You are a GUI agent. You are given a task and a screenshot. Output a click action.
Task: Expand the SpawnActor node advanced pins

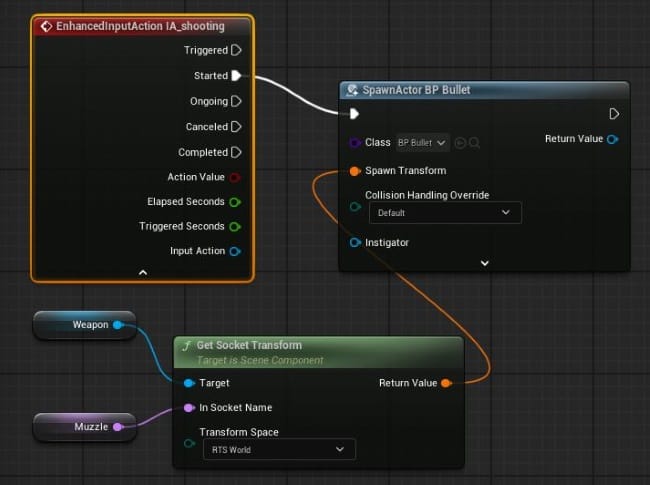pyautogui.click(x=484, y=263)
